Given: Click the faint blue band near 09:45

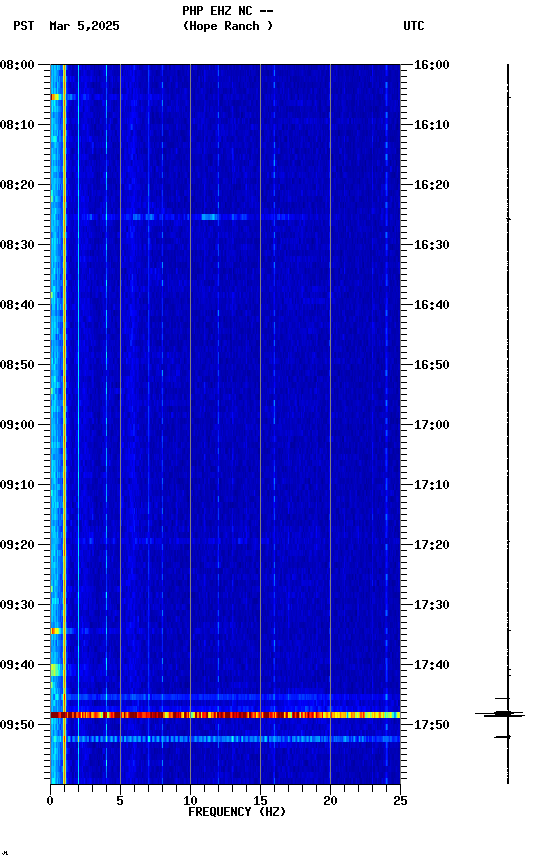Looking at the screenshot, I should [225, 698].
